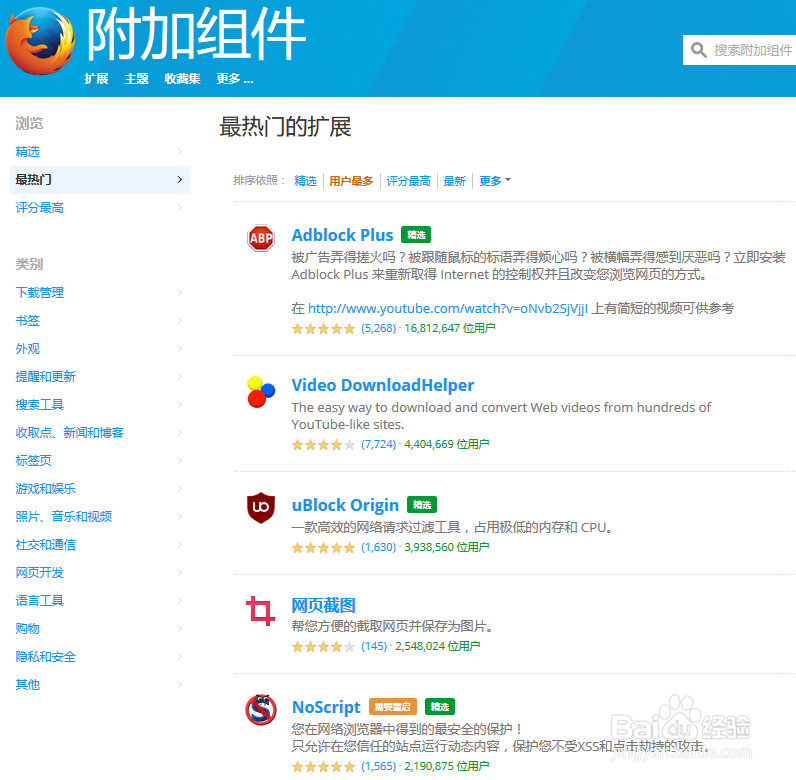The width and height of the screenshot is (796, 780).
Task: Click chevron beside 书签
Action: click(180, 320)
